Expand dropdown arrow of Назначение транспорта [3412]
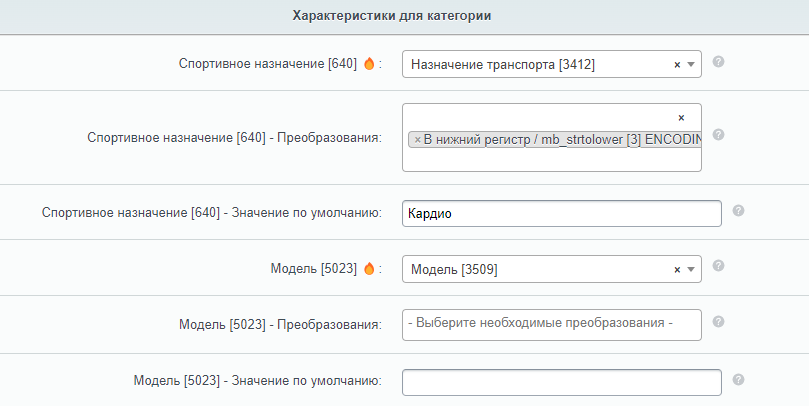This screenshot has height=406, width=809. point(691,64)
